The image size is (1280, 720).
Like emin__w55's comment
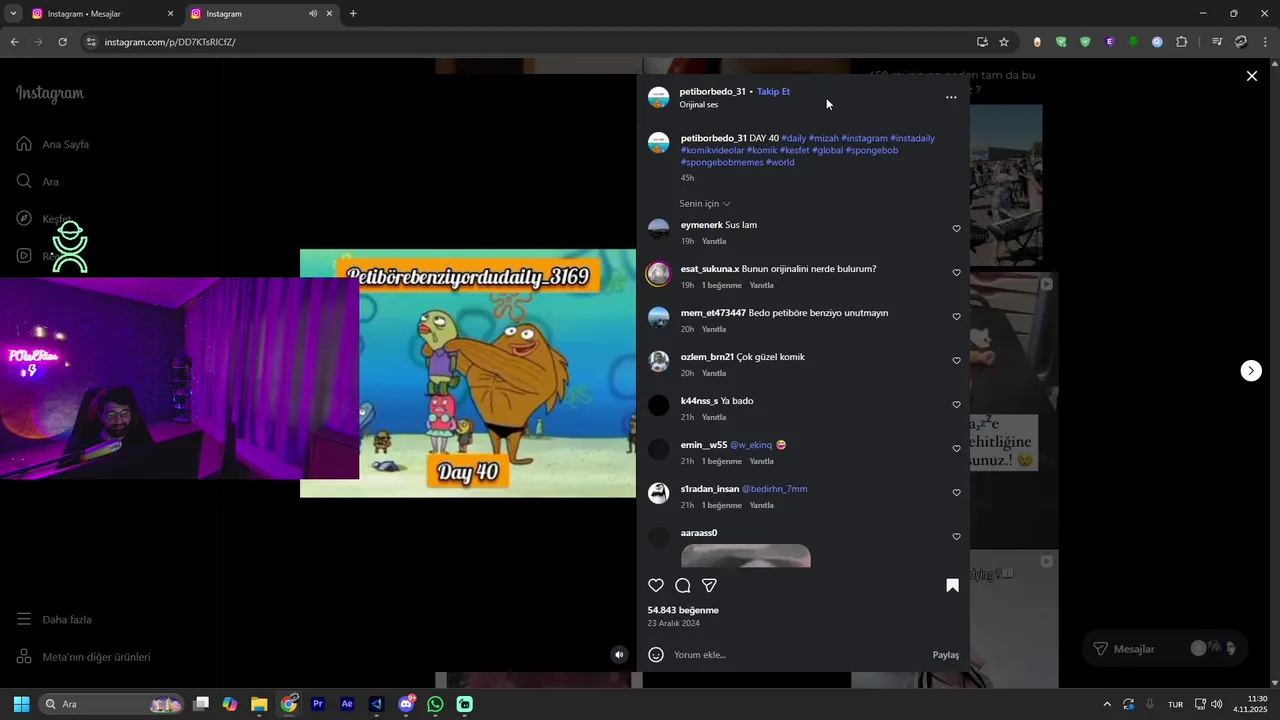[956, 449]
